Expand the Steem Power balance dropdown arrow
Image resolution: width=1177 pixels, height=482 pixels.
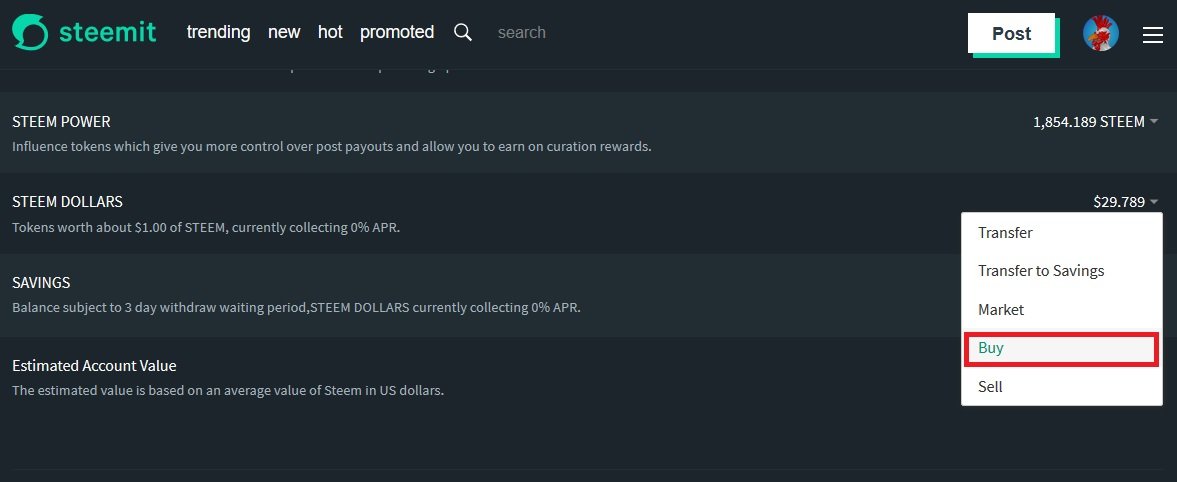click(x=1154, y=122)
